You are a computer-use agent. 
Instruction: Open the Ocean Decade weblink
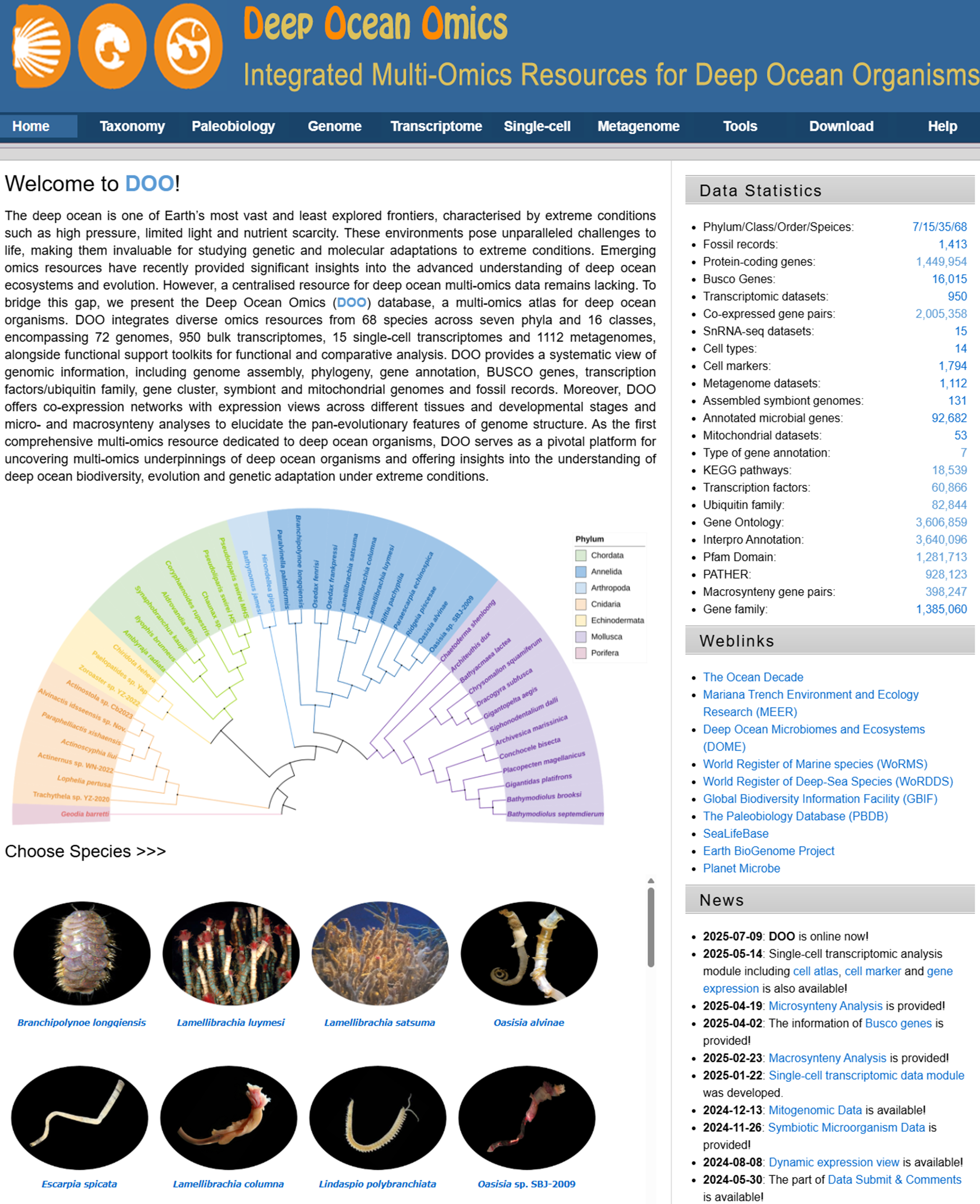pyautogui.click(x=753, y=677)
